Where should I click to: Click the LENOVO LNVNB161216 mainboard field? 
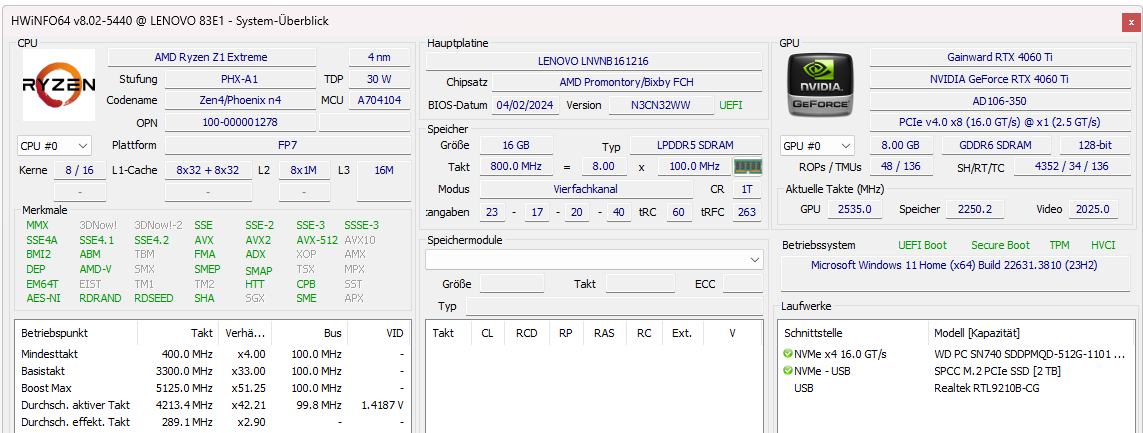(593, 61)
